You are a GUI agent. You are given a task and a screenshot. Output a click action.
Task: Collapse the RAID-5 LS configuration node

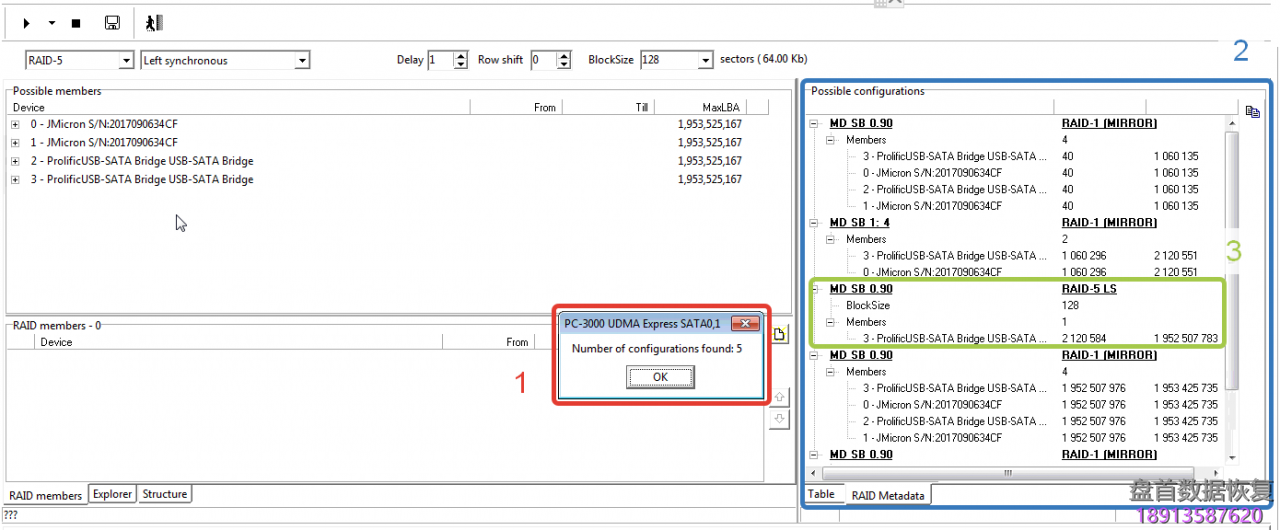815,289
